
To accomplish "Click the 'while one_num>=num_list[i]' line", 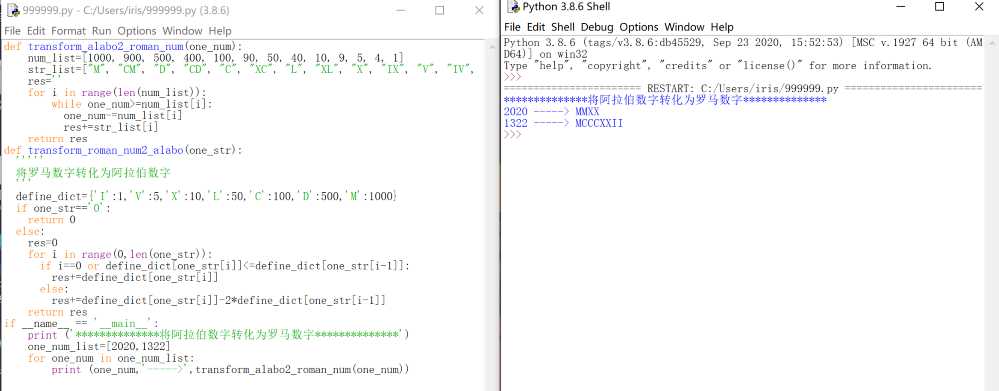I will tap(132, 104).
